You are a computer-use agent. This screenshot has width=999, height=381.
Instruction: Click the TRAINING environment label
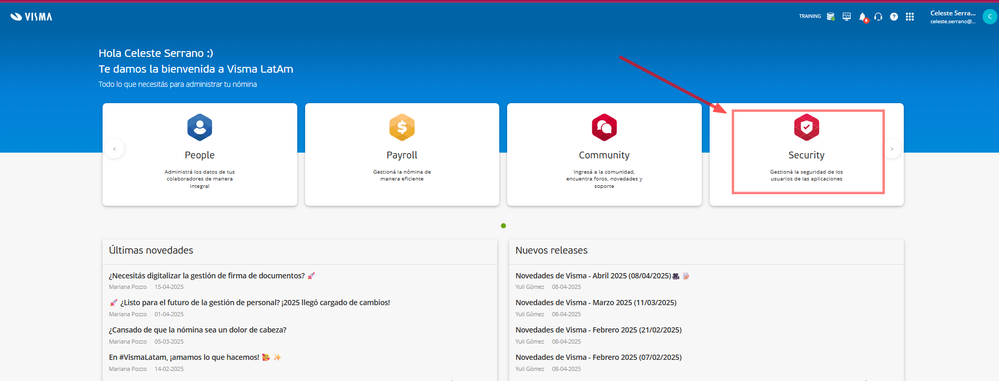pos(810,17)
